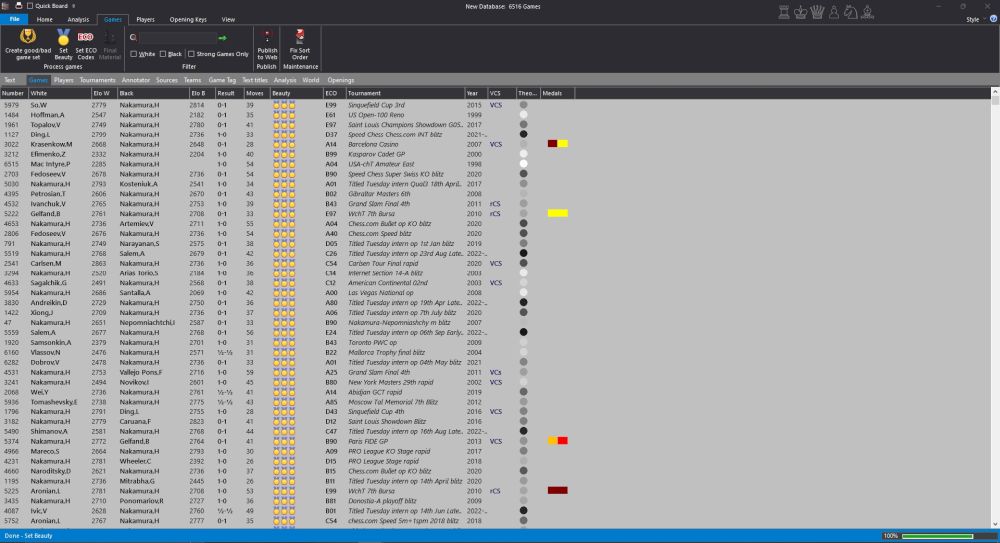Toggle the Strong Games Only checkbox
This screenshot has width=1000, height=543.
coord(190,54)
